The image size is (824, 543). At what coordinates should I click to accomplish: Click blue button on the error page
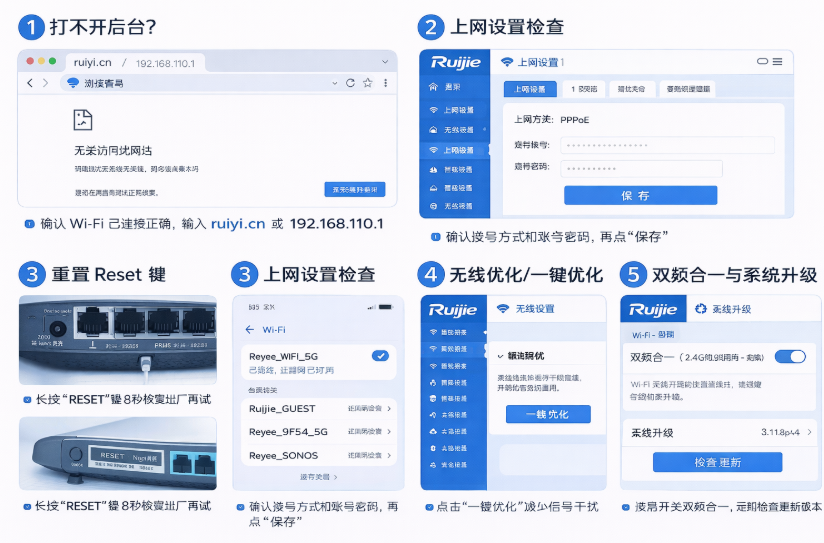coord(355,189)
